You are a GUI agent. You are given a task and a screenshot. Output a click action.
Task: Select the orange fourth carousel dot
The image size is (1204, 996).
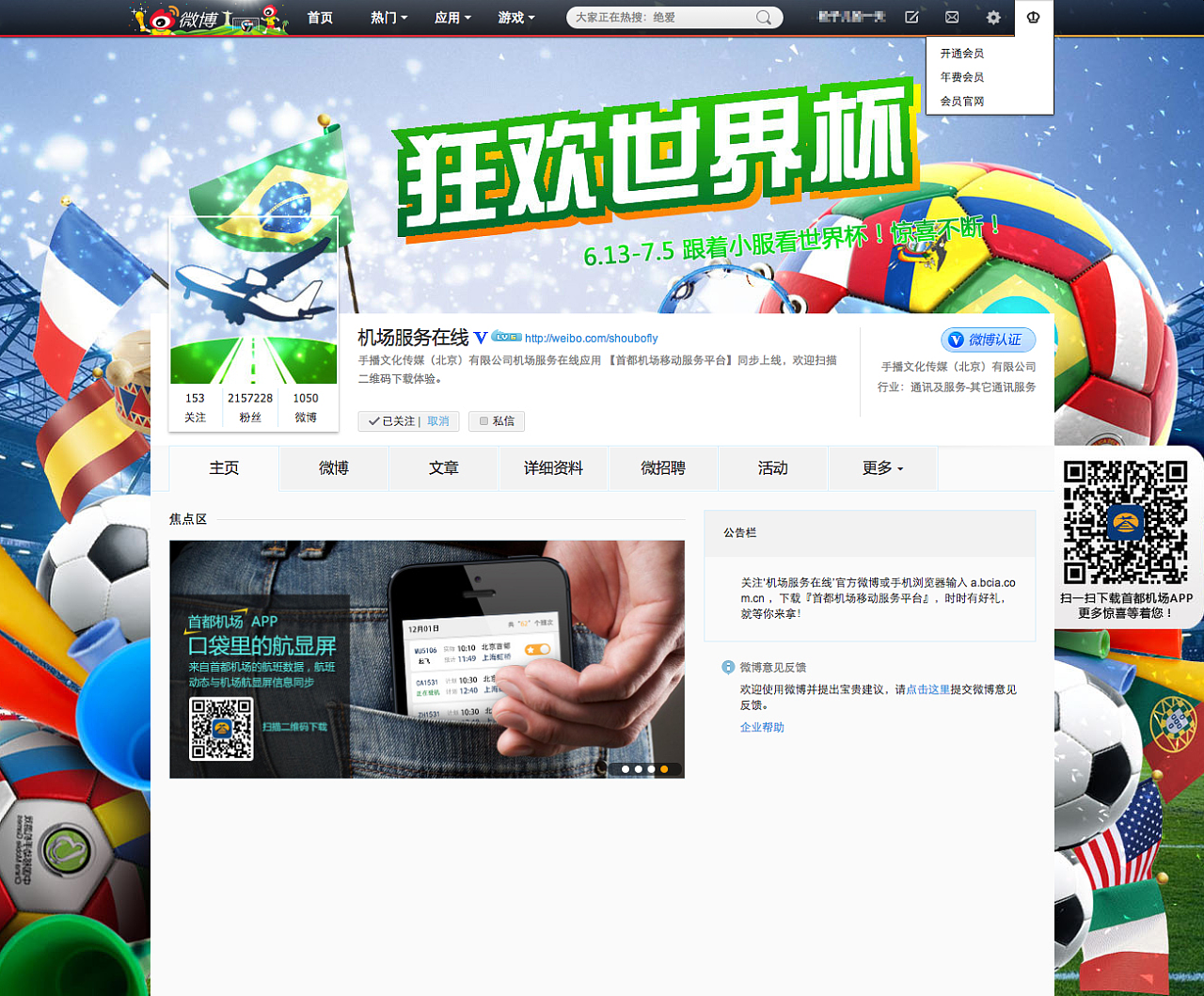click(664, 769)
